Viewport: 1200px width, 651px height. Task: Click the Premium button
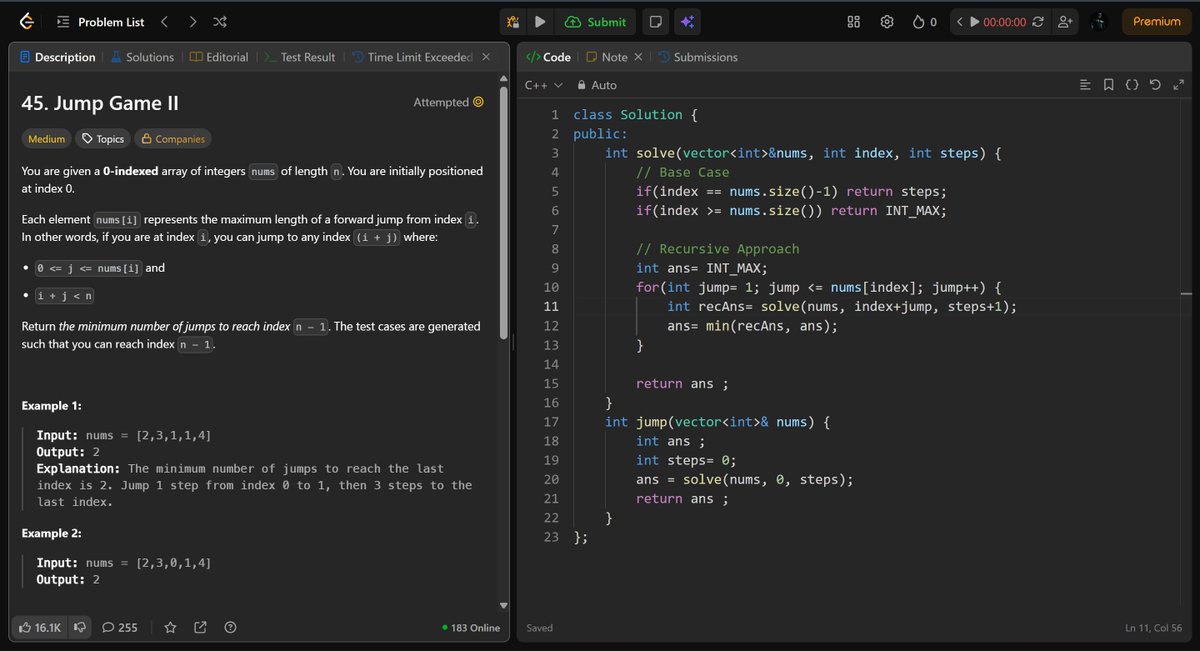click(1157, 22)
